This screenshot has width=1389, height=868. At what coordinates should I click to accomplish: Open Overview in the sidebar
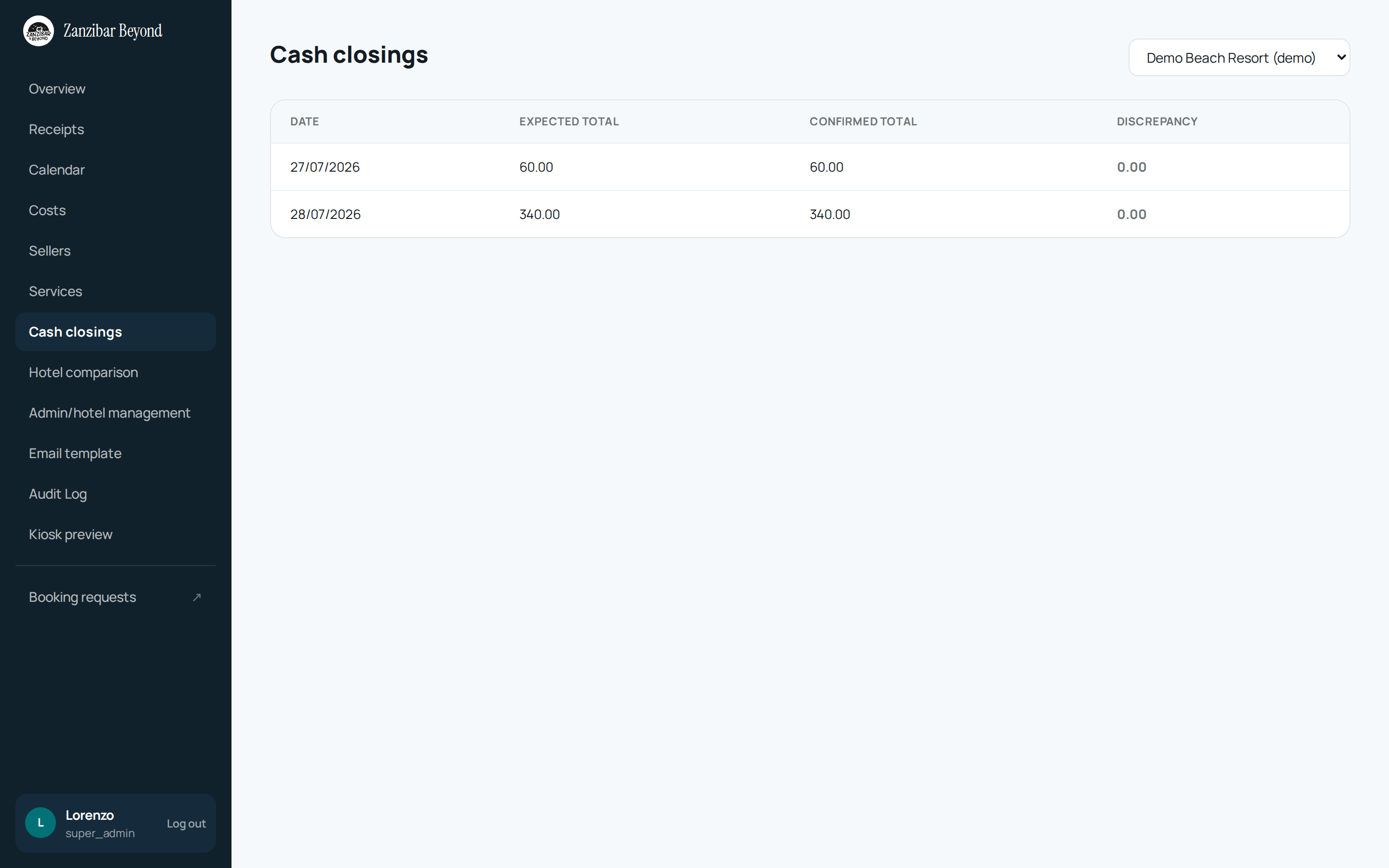[115, 89]
